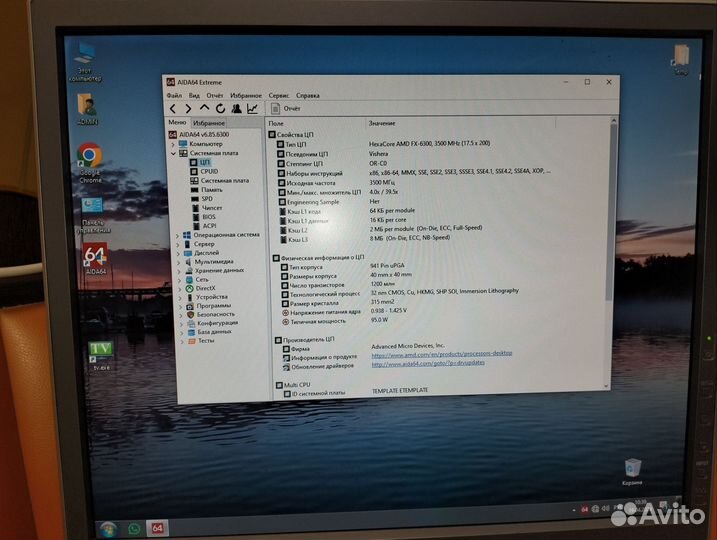The width and height of the screenshot is (717, 540).
Task: Expand the DirectX tree node
Action: coord(180,289)
